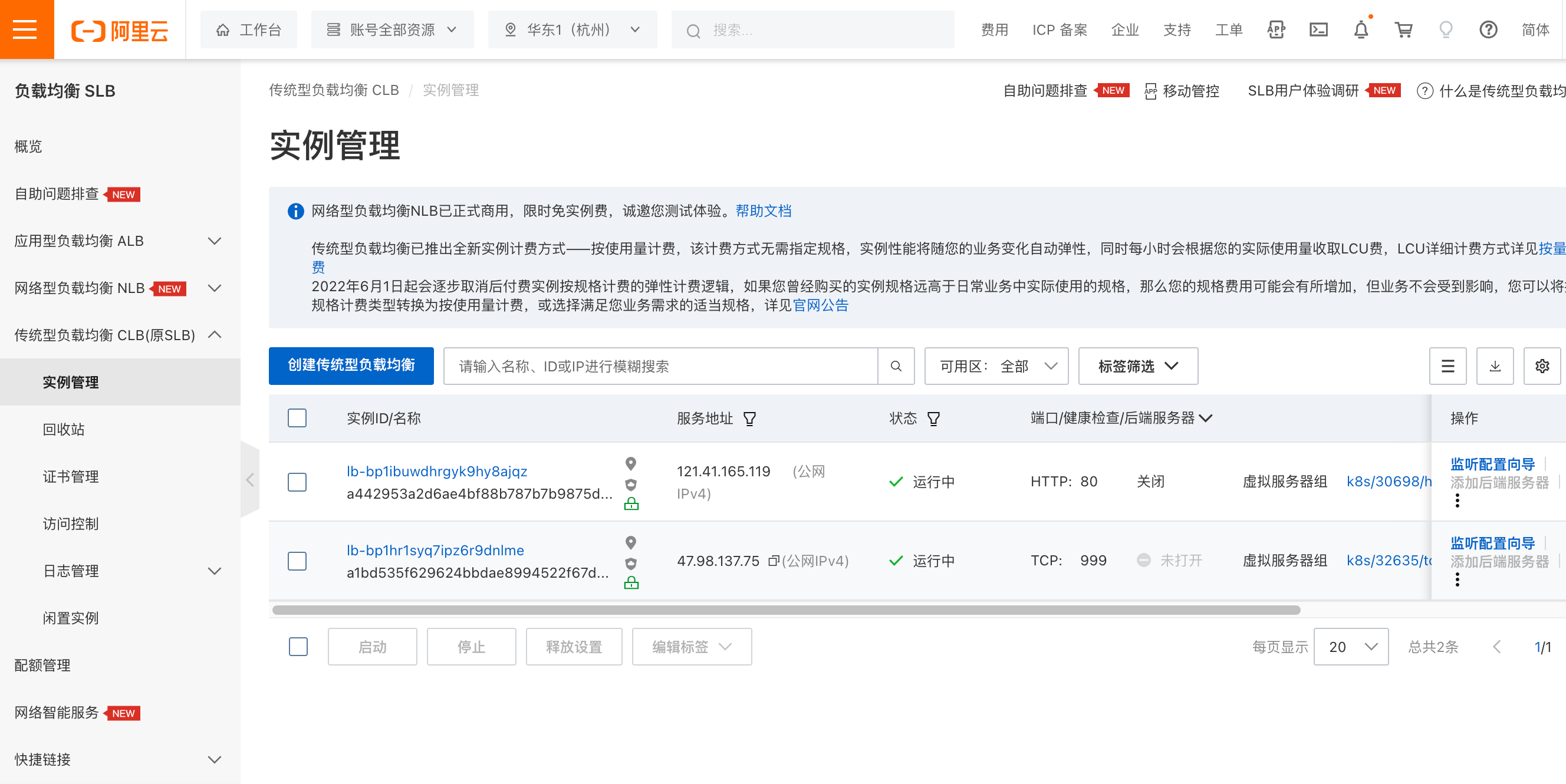Open the 工作台 workbench button
Image resolution: width=1566 pixels, height=784 pixels.
click(249, 29)
